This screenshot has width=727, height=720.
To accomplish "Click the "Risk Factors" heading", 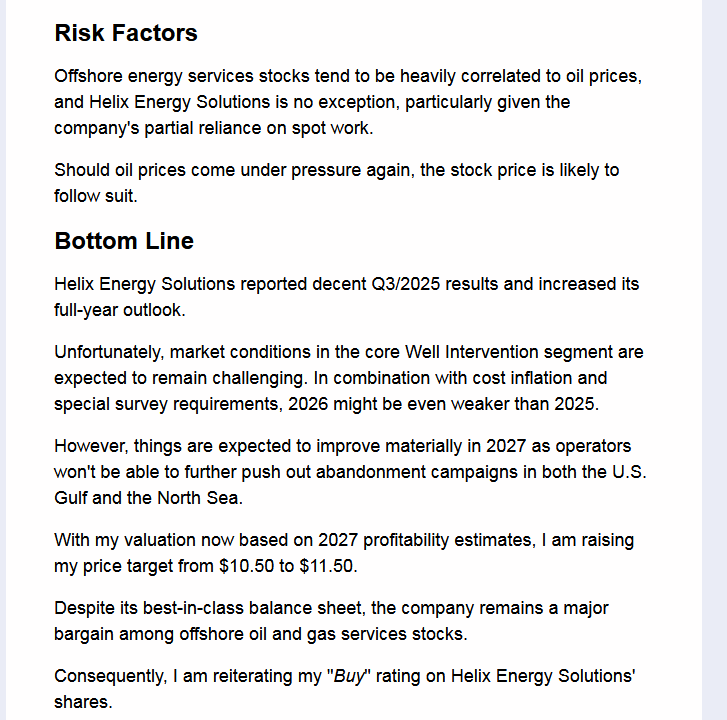I will pos(126,33).
